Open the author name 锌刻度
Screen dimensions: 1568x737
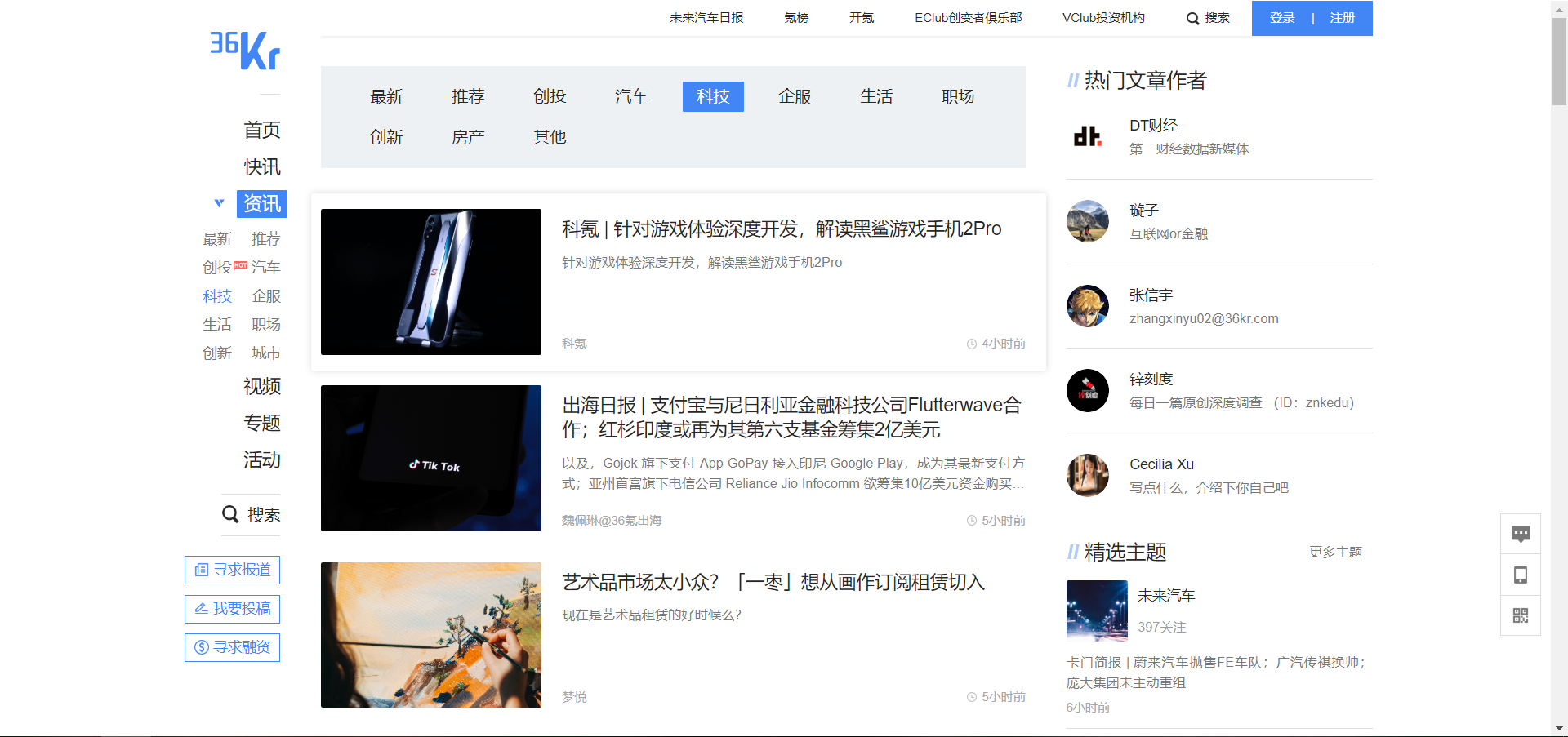[x=1151, y=380]
